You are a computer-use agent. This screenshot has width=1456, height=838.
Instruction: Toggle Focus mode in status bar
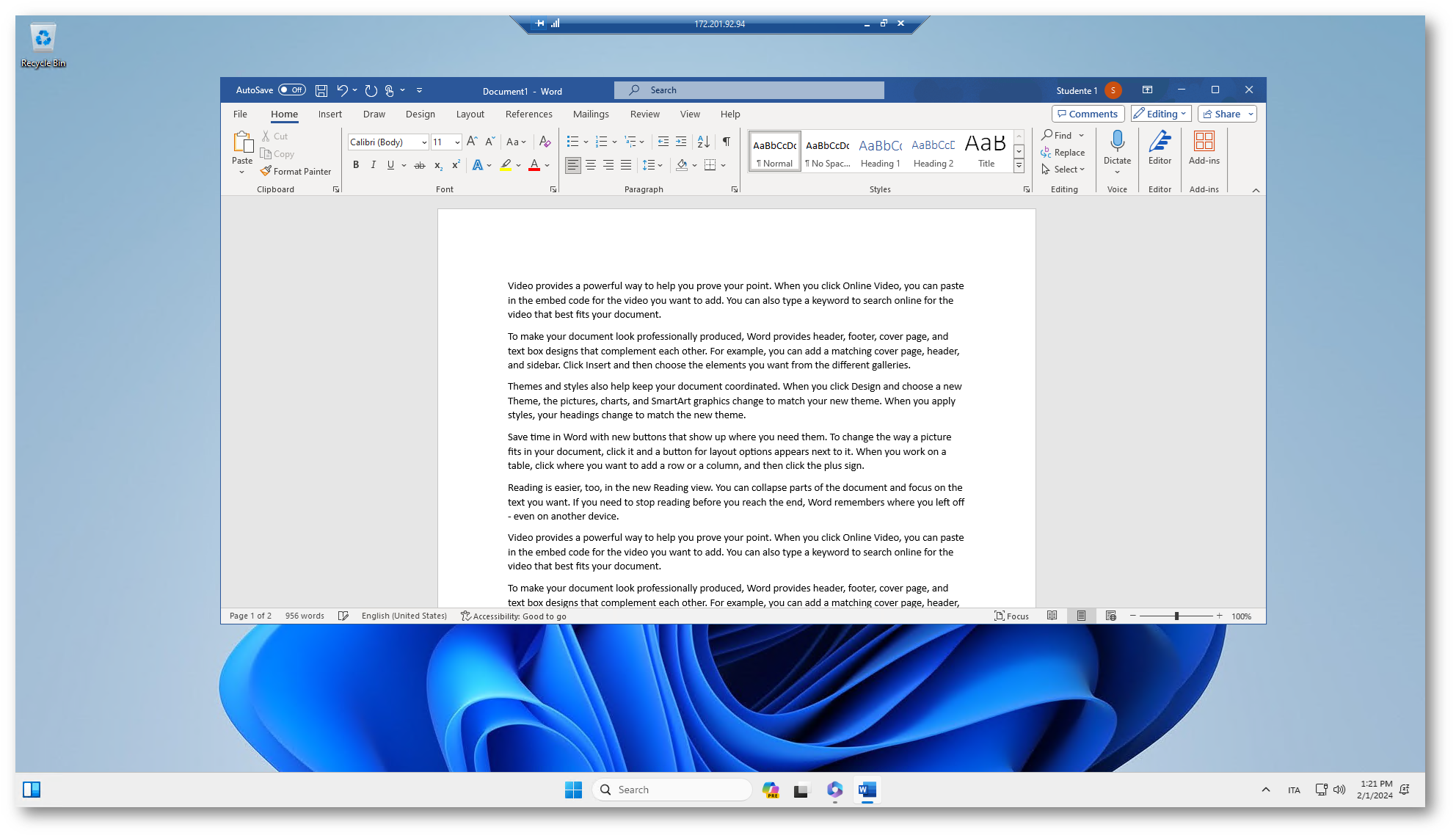(1011, 616)
